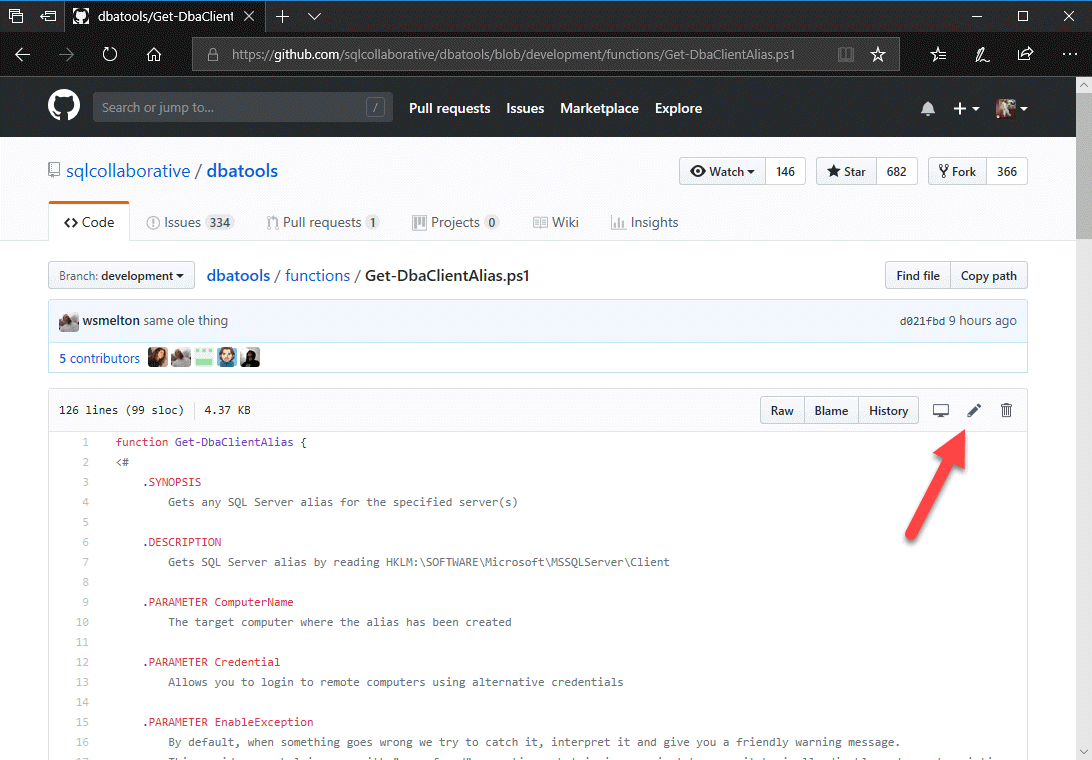Open the 5 contributors link
The height and width of the screenshot is (760, 1092).
tap(99, 358)
